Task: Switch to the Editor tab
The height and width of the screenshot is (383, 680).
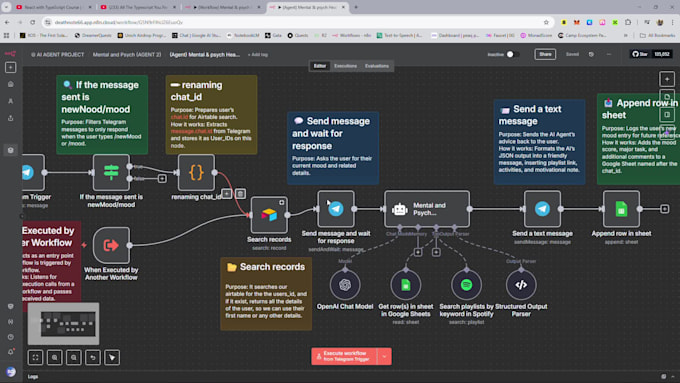Action: 320,66
